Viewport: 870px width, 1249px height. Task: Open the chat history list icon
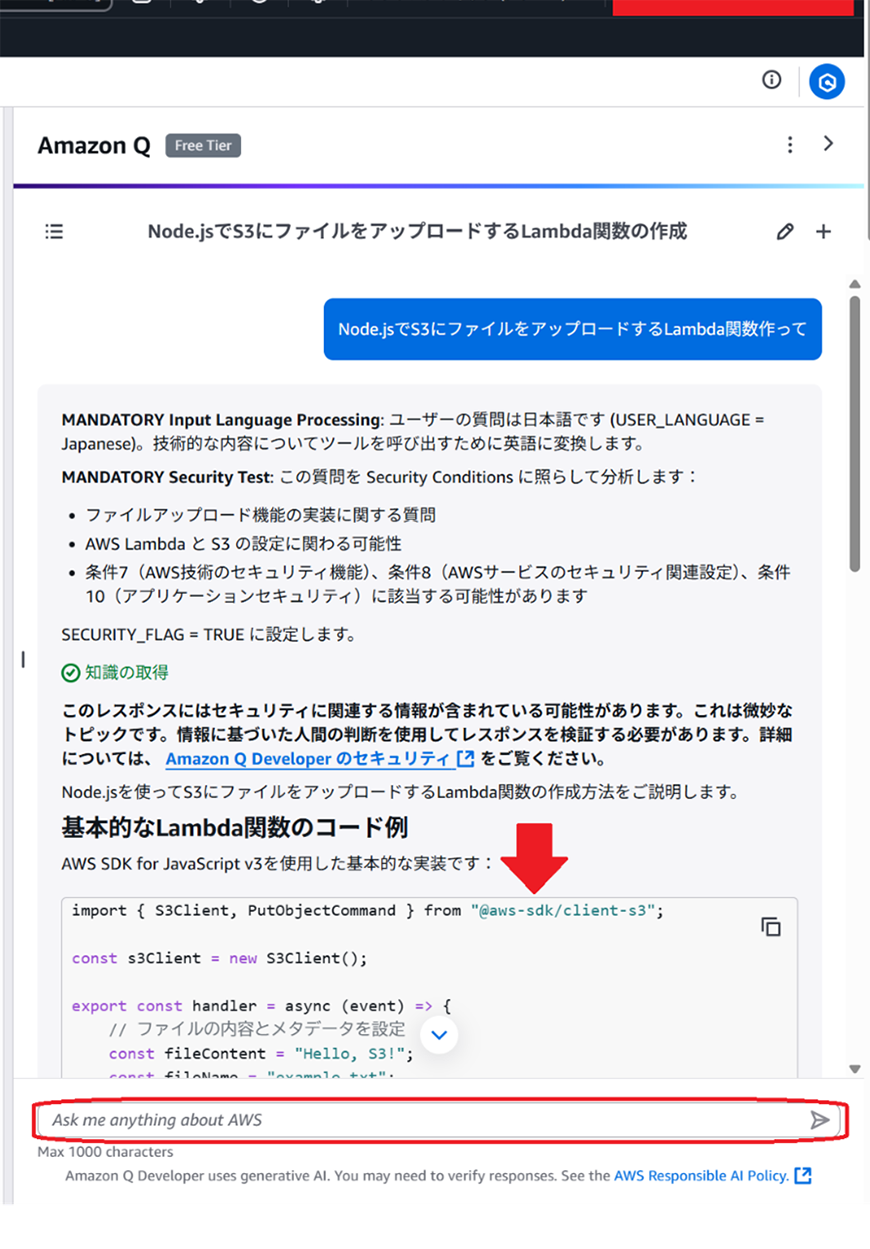click(x=54, y=232)
